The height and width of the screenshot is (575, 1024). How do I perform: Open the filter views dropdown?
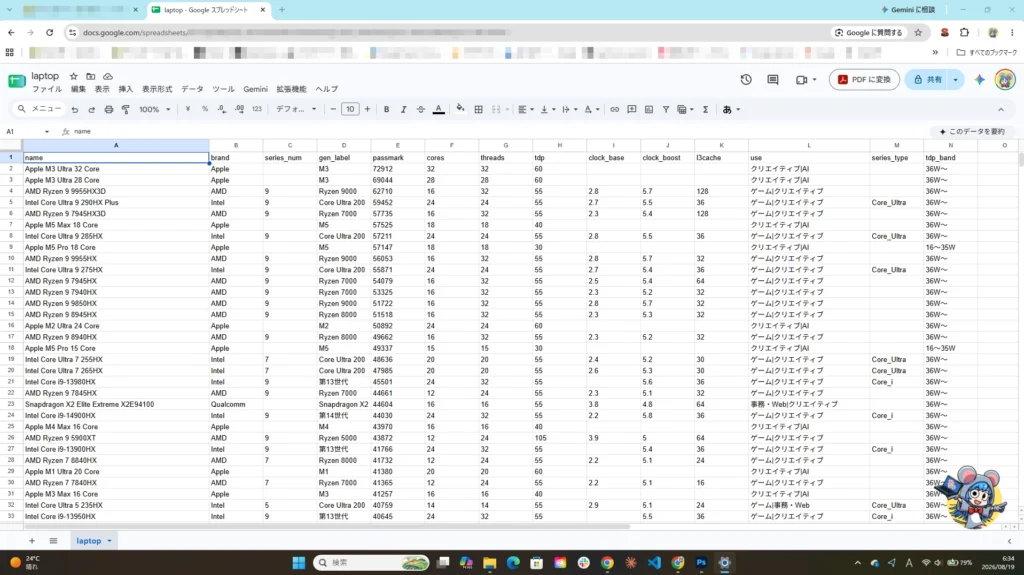coord(685,110)
